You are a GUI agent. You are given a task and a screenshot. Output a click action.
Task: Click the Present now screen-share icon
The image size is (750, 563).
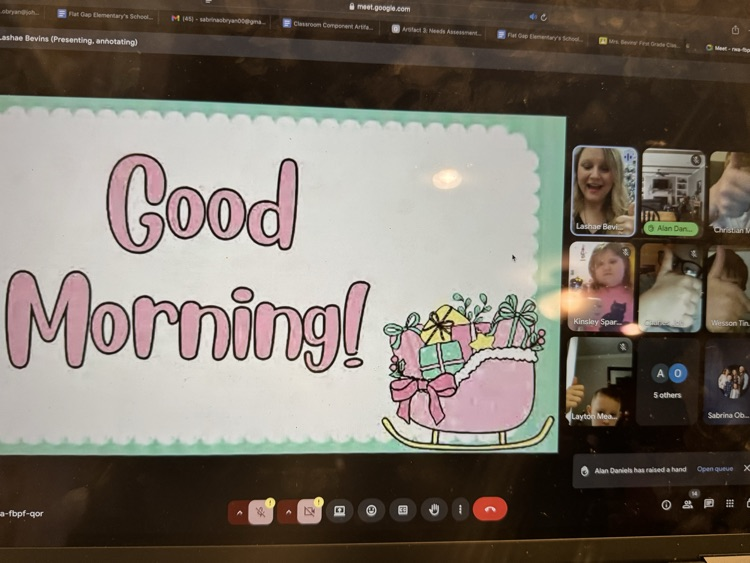pos(339,511)
